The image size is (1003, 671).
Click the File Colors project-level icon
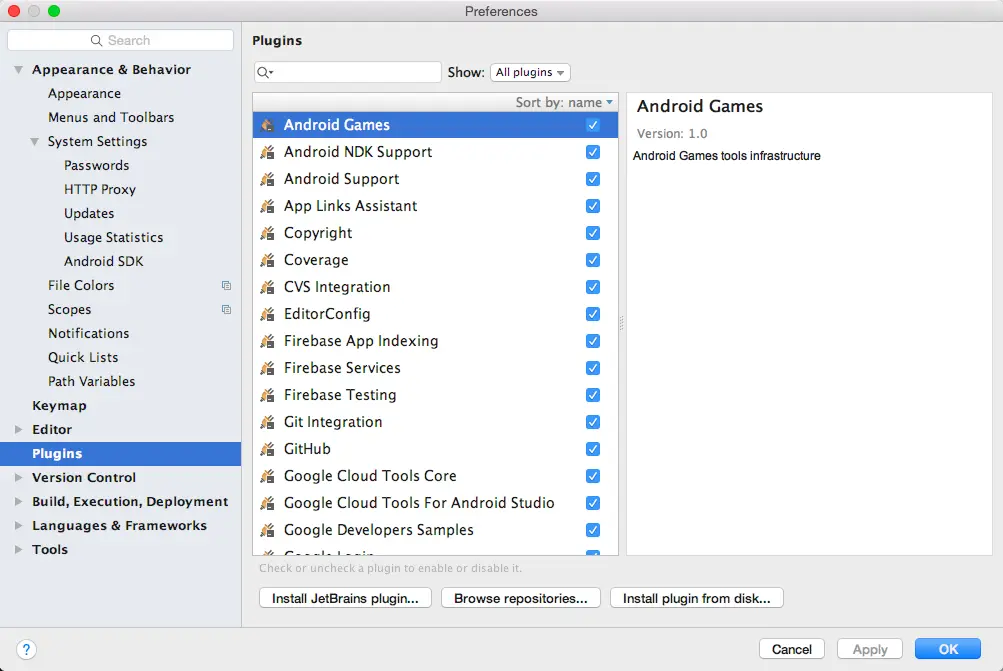point(226,285)
